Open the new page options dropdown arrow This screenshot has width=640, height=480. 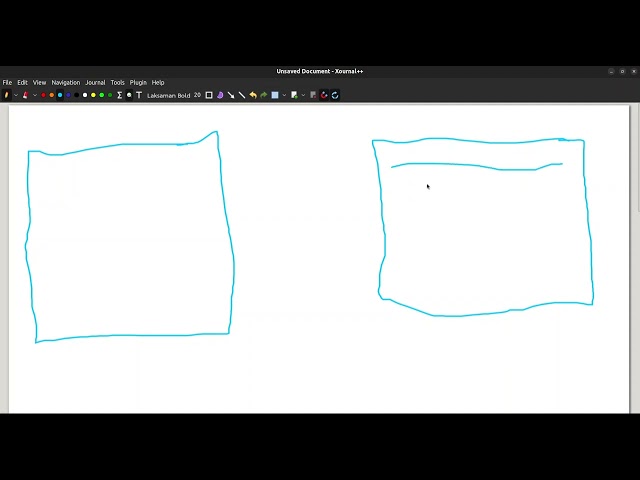coord(303,95)
